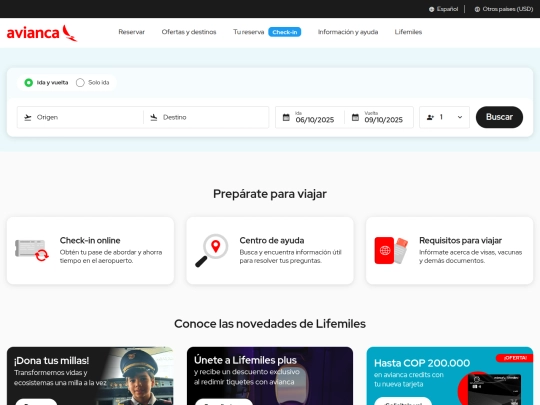
Task: Expand the passenger count dropdown chevron
Action: pyautogui.click(x=460, y=117)
